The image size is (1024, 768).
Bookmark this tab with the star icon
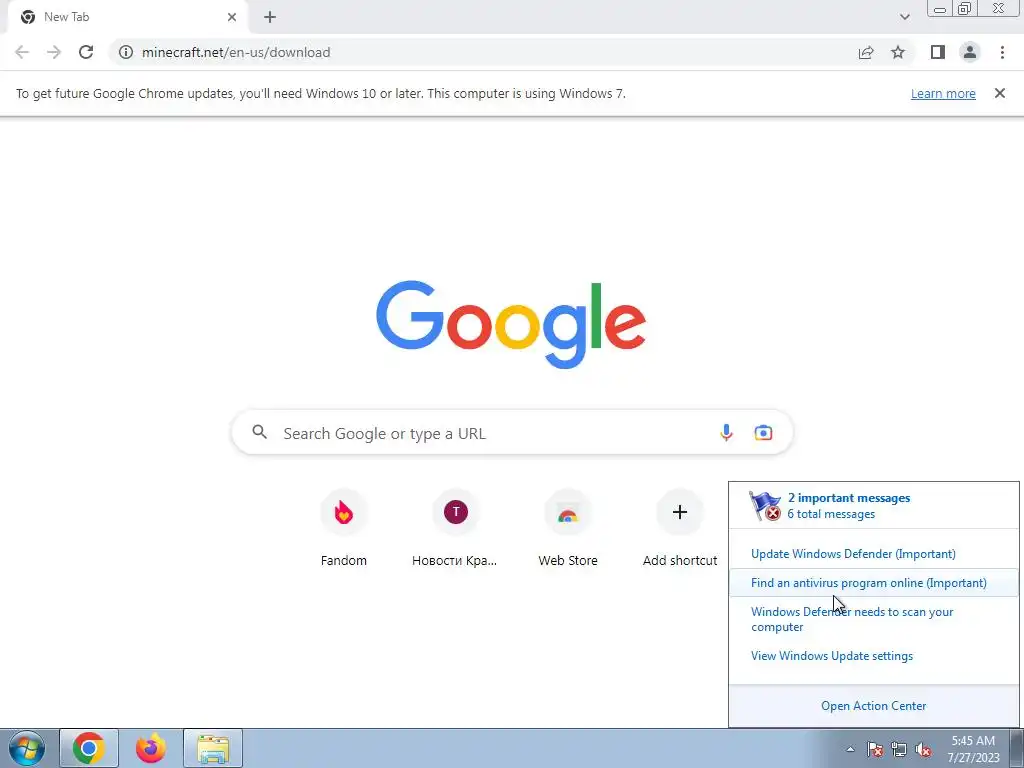coord(898,52)
